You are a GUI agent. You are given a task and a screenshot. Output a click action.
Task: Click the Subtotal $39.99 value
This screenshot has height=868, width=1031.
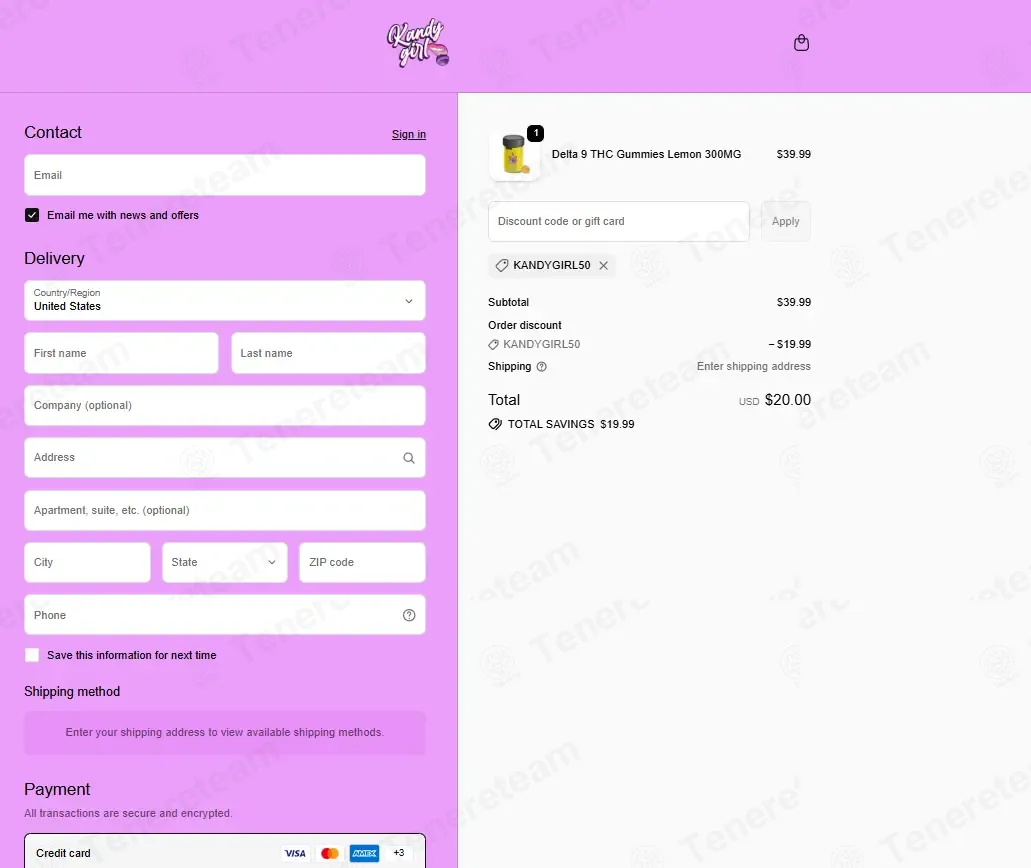(x=794, y=302)
